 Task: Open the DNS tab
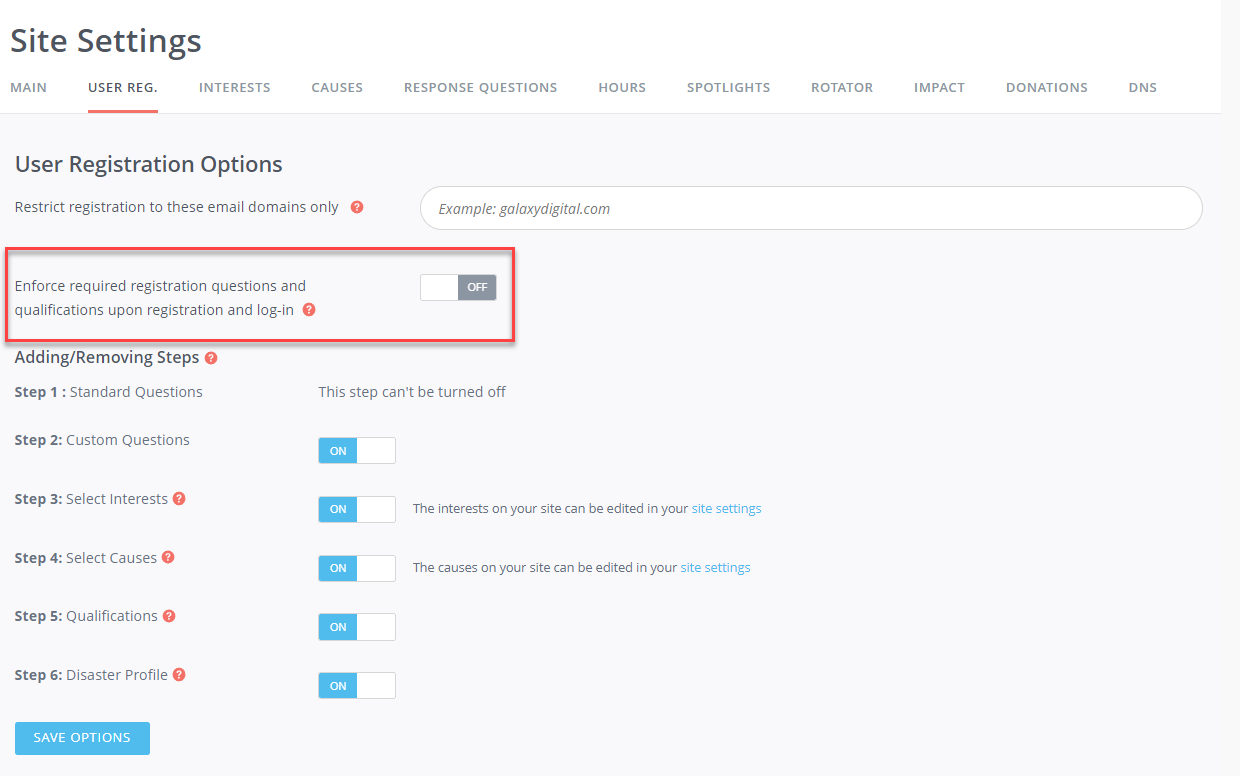[x=1143, y=88]
